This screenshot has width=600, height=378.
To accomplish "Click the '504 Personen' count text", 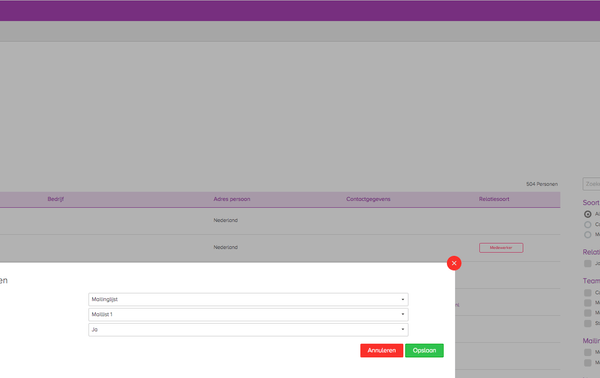I will (542, 184).
